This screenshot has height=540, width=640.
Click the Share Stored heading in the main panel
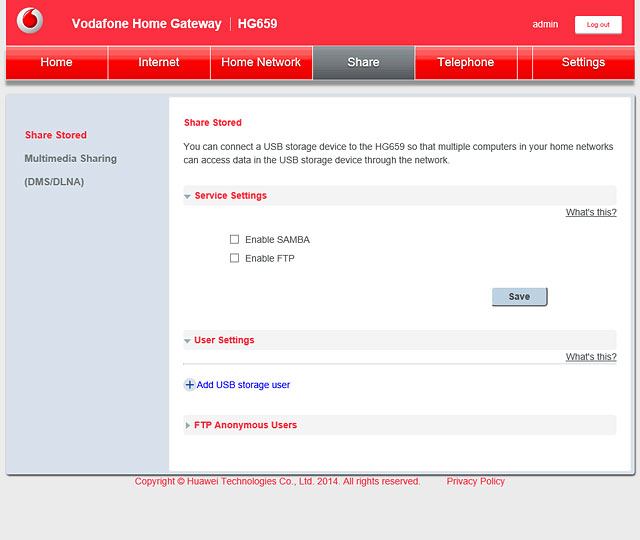click(x=213, y=122)
